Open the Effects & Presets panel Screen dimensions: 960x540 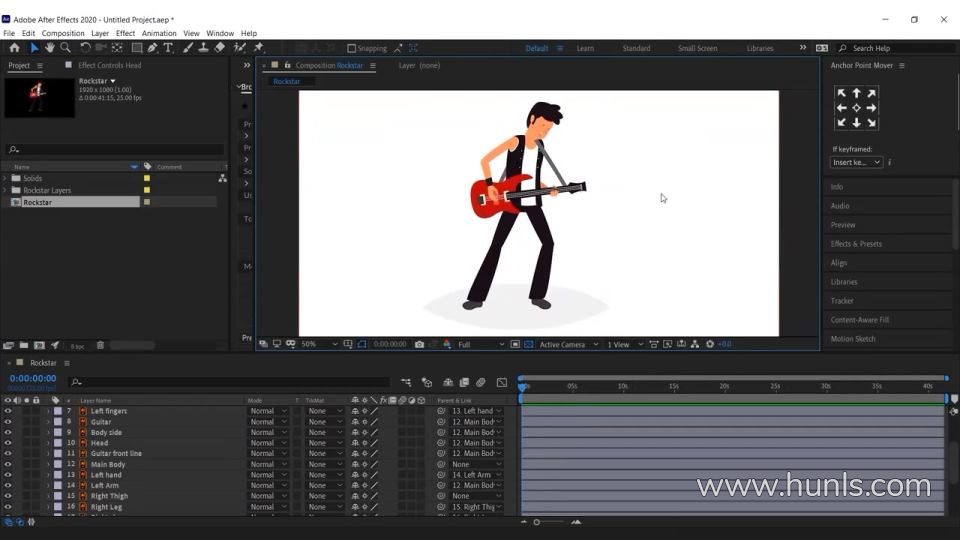click(856, 244)
